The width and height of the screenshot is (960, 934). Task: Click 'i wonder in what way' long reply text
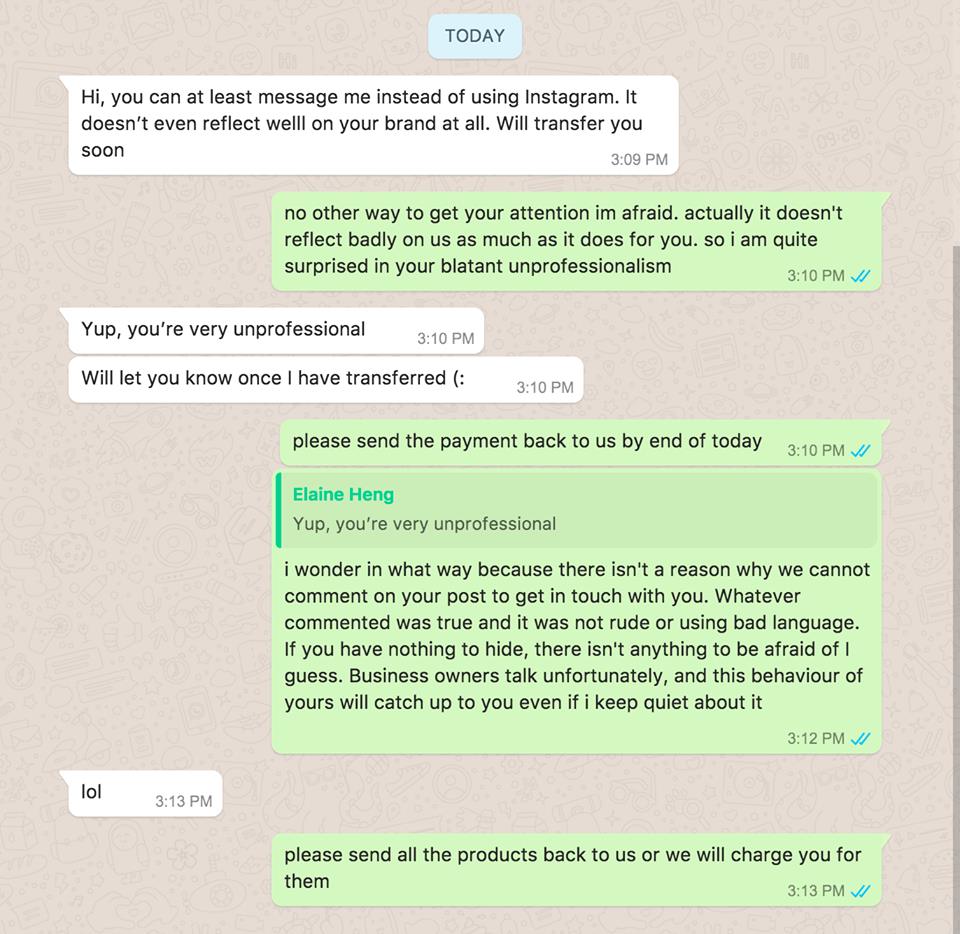coord(576,636)
